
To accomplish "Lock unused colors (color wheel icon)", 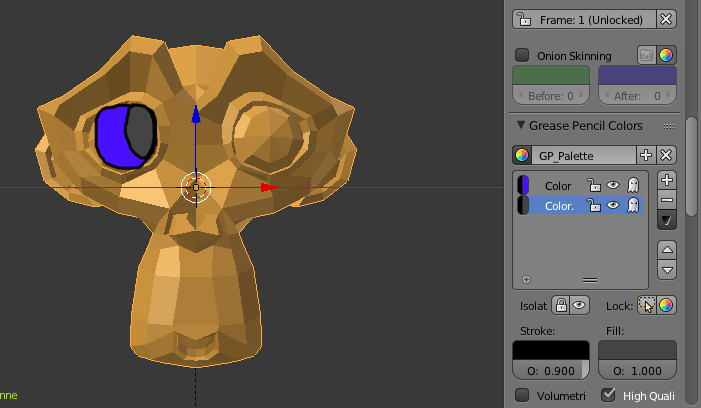I will (x=666, y=305).
